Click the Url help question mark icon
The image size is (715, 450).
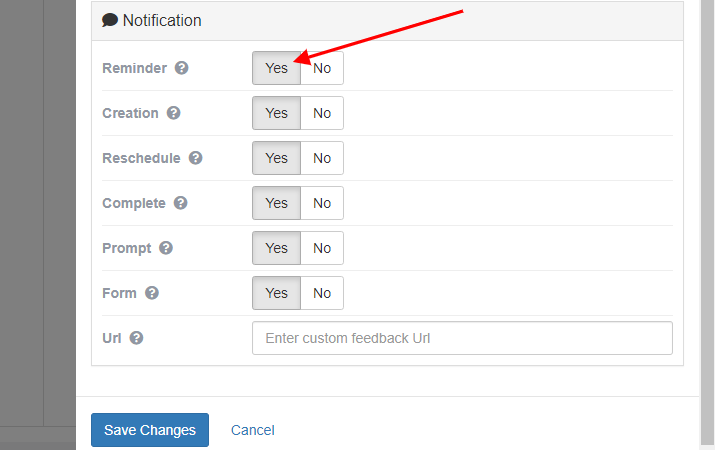(x=137, y=338)
